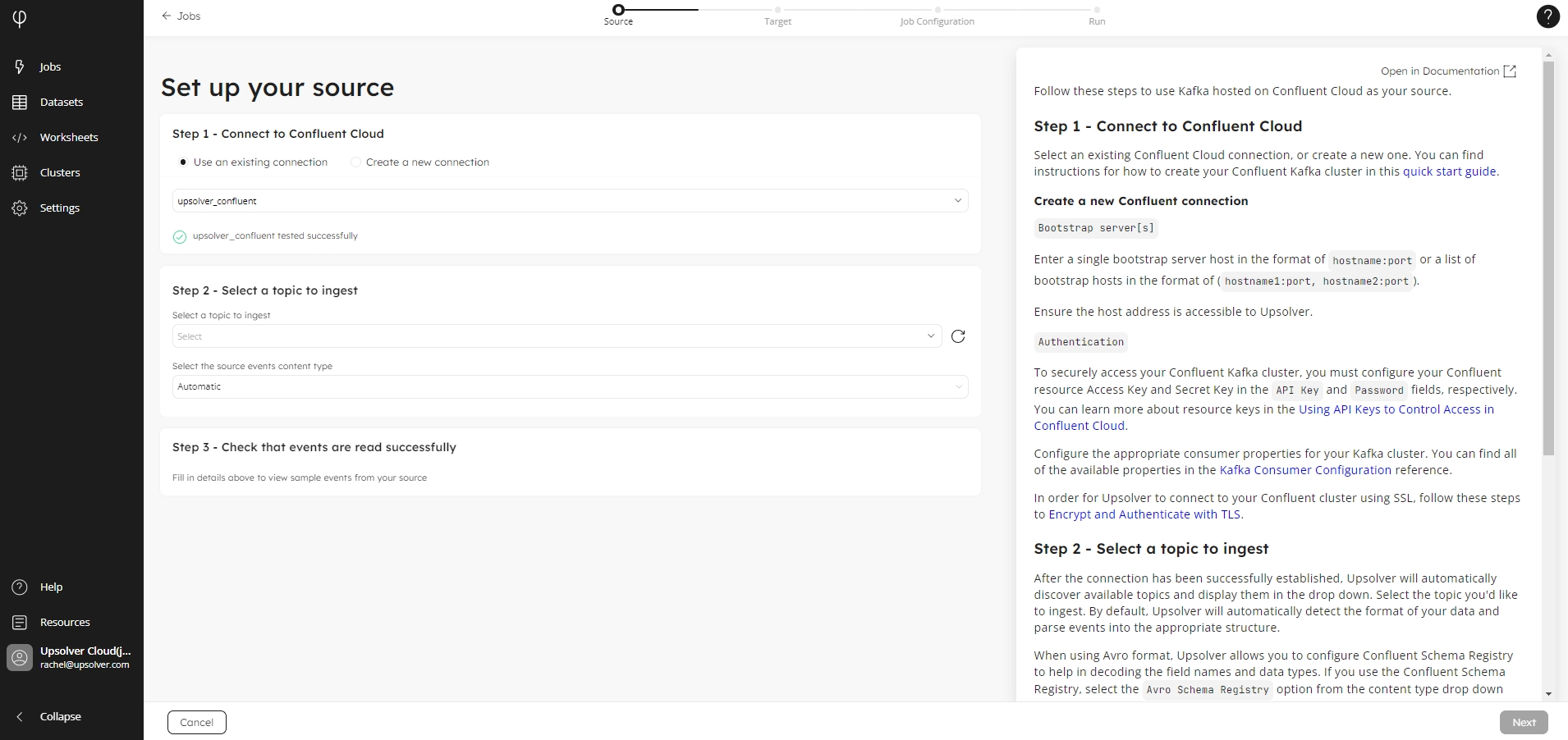The width and height of the screenshot is (1568, 740).
Task: Open documentation in external window icon
Action: (1510, 71)
